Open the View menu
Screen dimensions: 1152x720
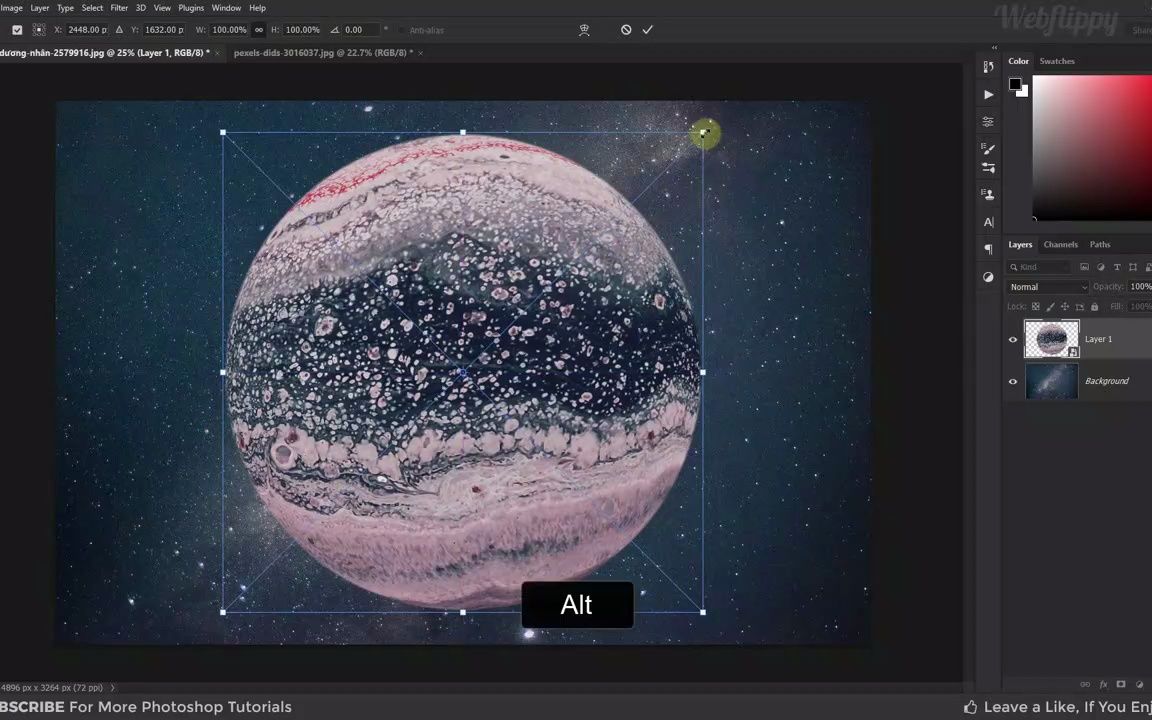[162, 8]
